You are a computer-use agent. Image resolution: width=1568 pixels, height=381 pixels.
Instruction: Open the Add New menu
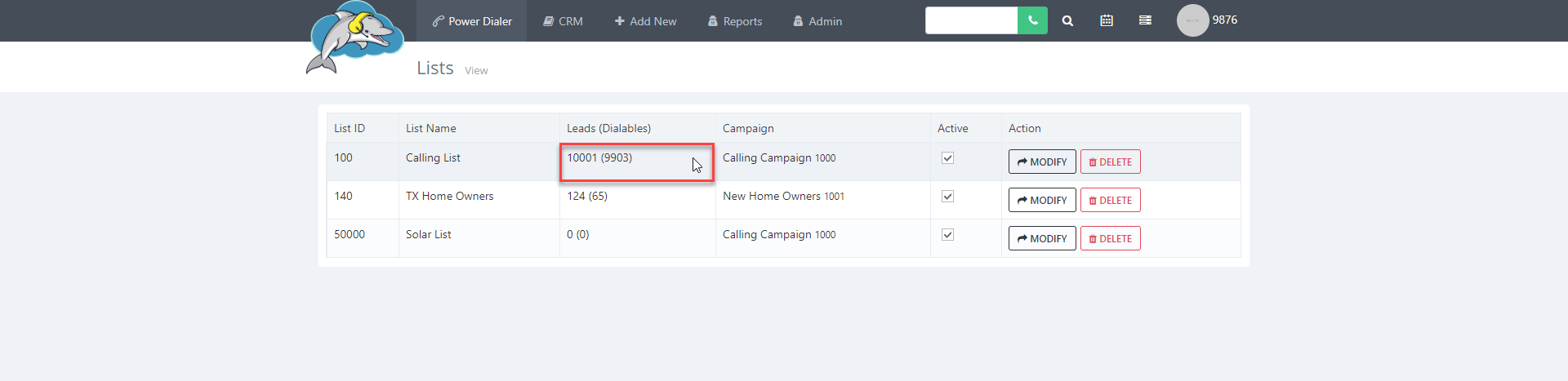point(645,21)
